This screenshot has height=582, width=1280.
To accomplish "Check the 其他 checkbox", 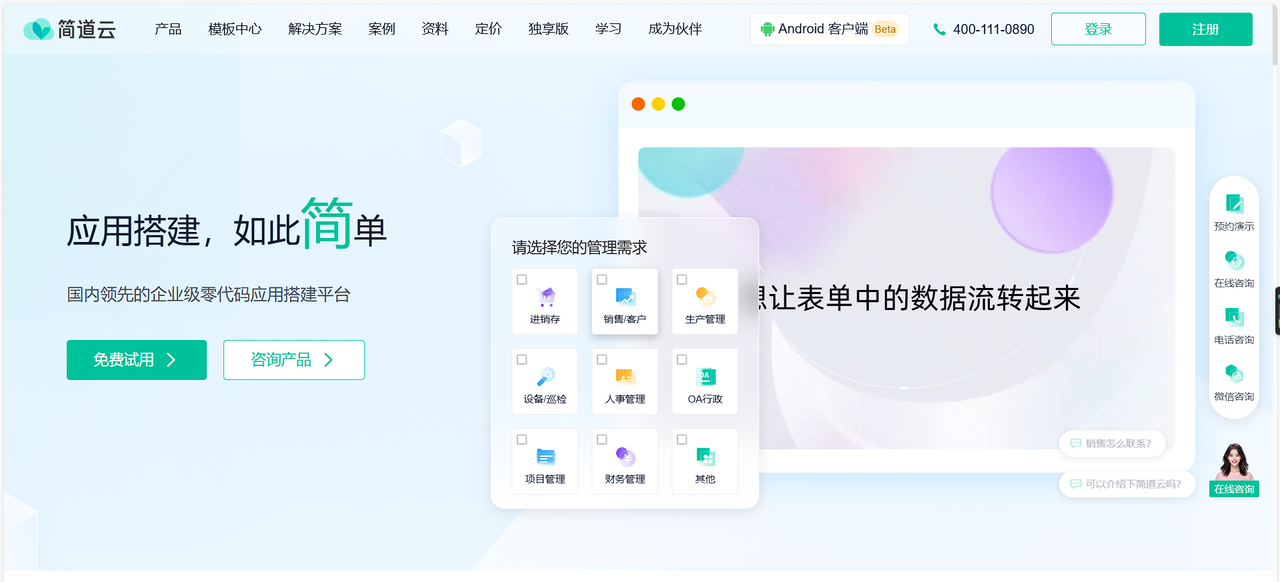I will [x=682, y=439].
